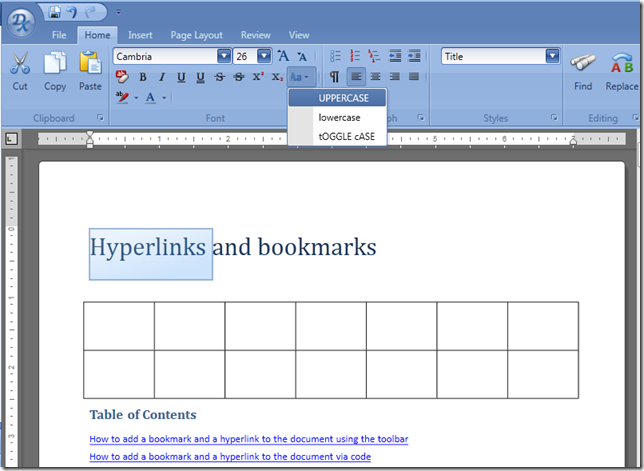Image resolution: width=644 pixels, height=471 pixels.
Task: Click the Copy icon in Clipboard
Action: pos(55,63)
